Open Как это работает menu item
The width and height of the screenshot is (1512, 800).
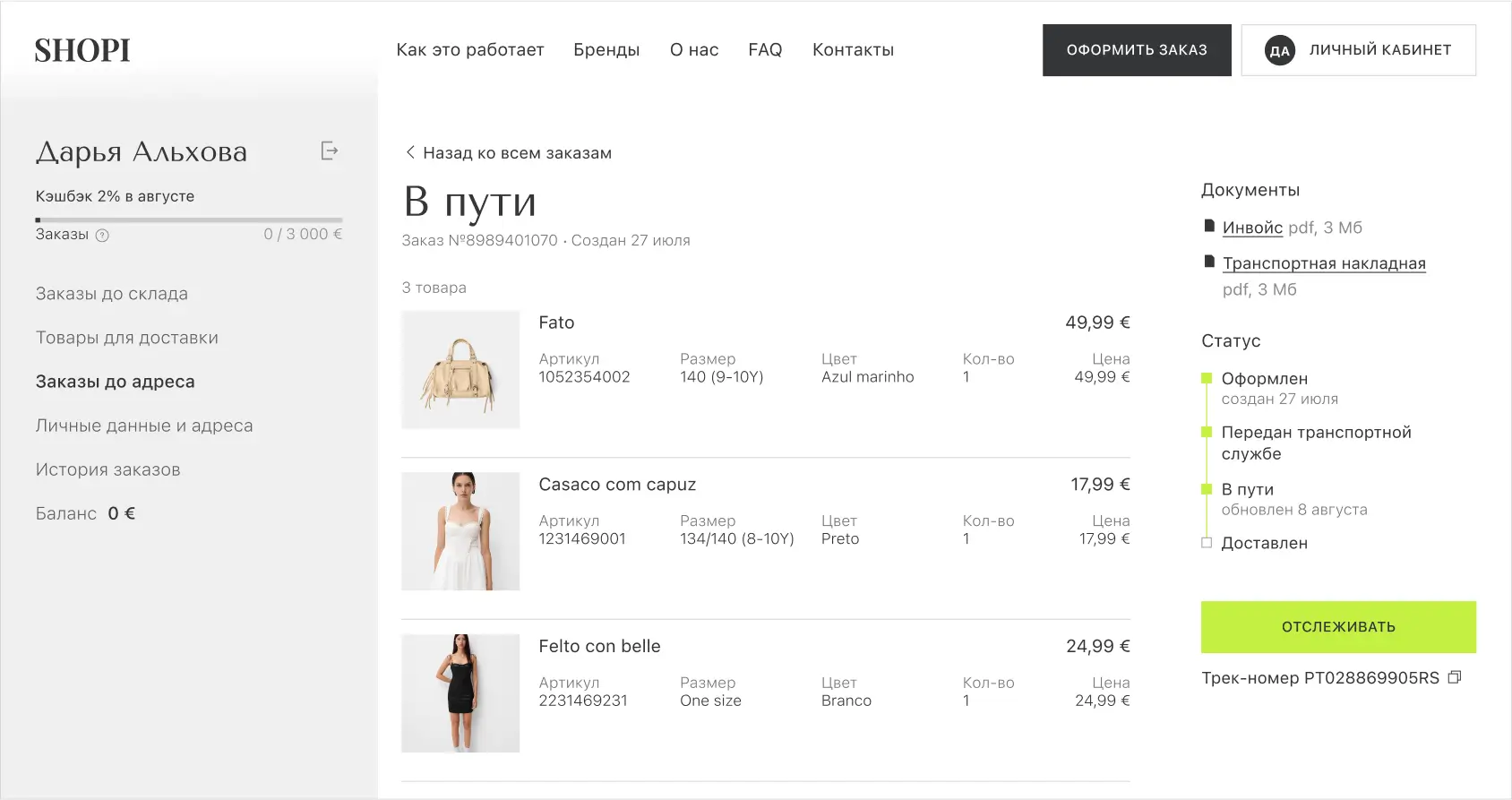(470, 50)
